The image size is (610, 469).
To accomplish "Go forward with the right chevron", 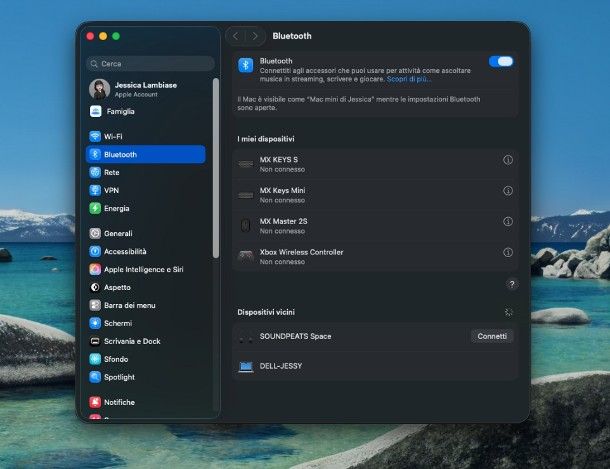I will click(255, 36).
